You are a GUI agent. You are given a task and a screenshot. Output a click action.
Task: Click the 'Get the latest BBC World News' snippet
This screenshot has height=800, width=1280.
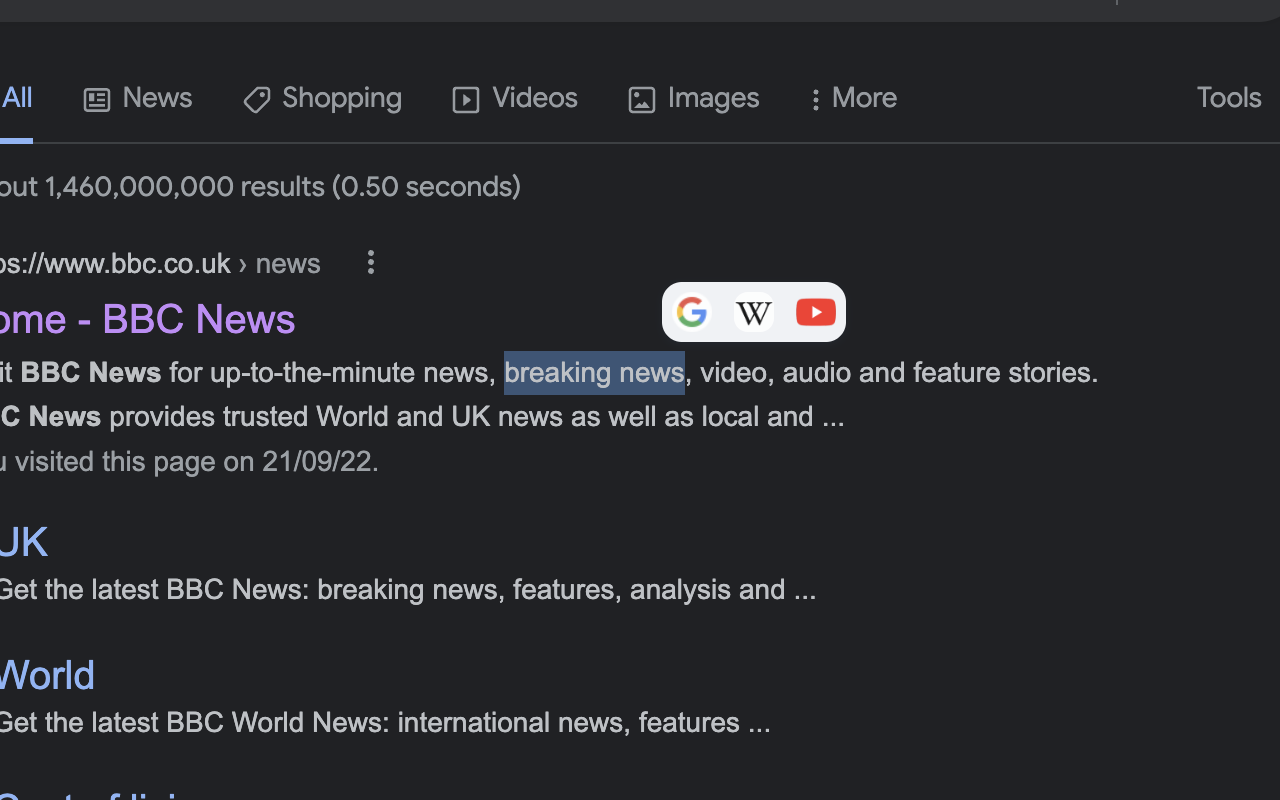tap(385, 723)
